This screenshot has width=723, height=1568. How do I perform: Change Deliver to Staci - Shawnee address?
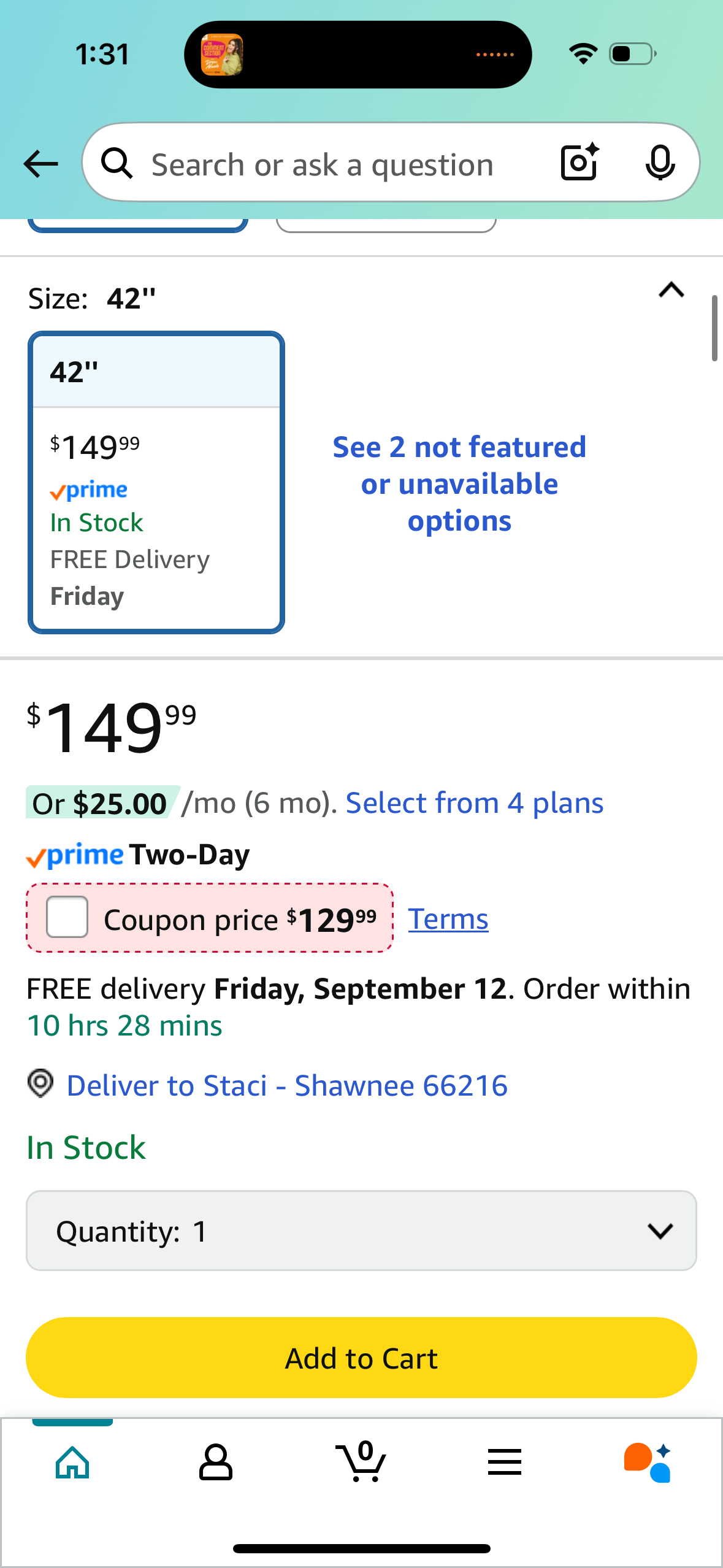point(287,1086)
